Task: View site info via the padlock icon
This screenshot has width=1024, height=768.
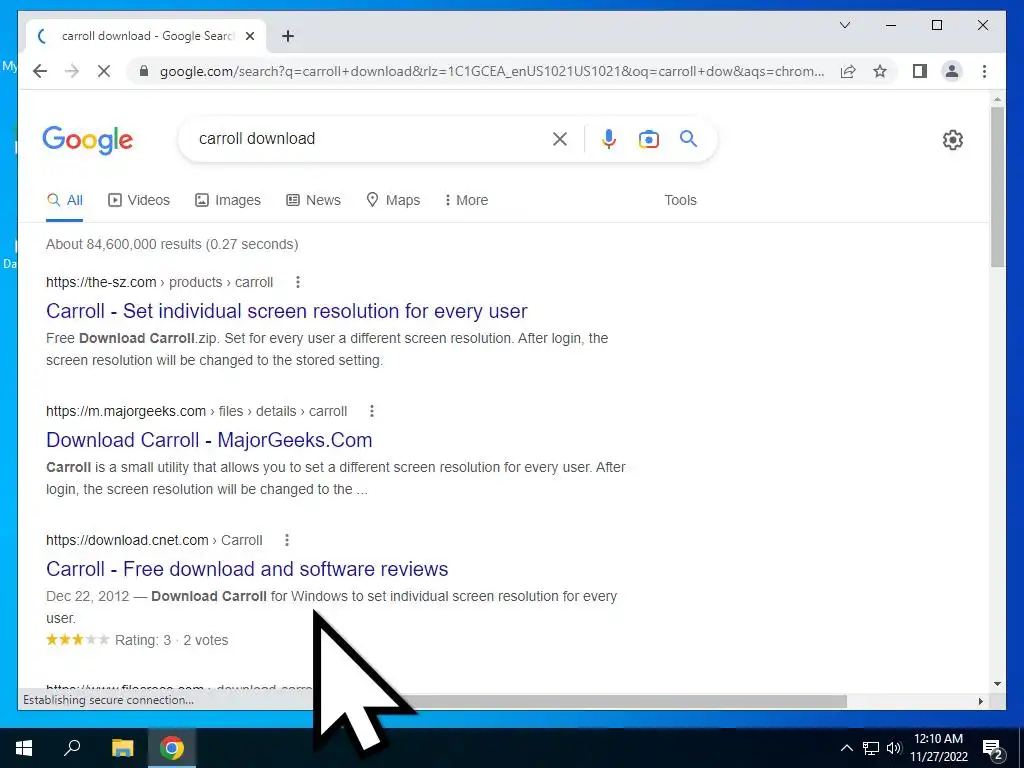Action: tap(144, 71)
